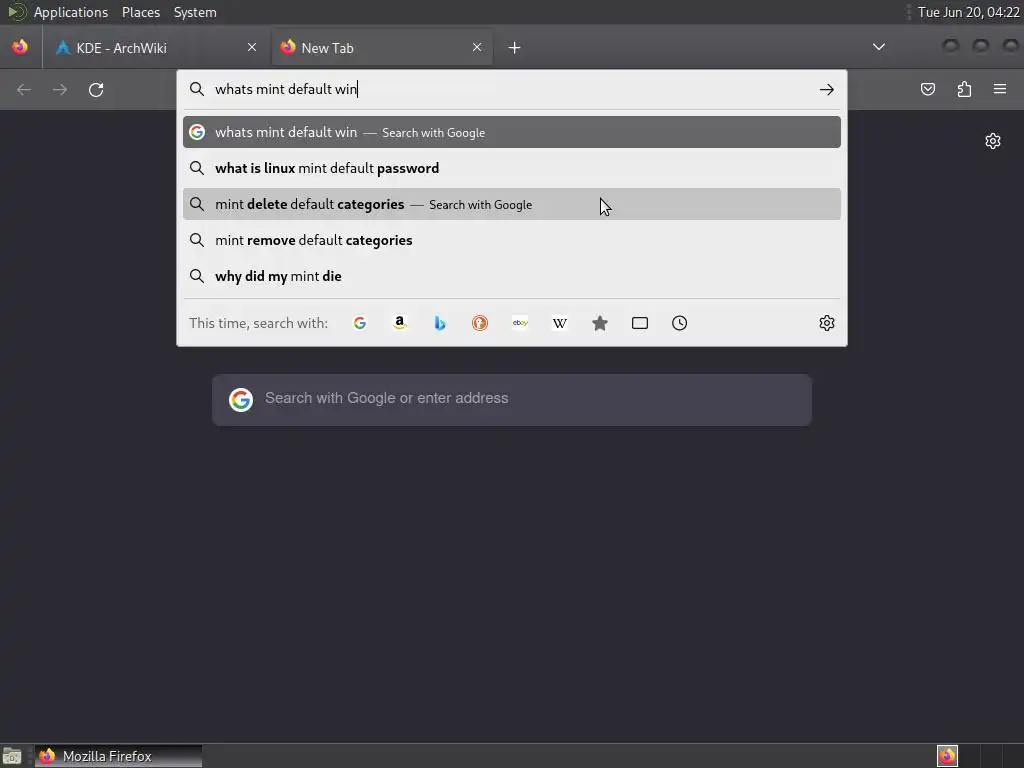This screenshot has height=768, width=1024.
Task: Click the "Search with Google or enter address" field
Action: tap(512, 400)
